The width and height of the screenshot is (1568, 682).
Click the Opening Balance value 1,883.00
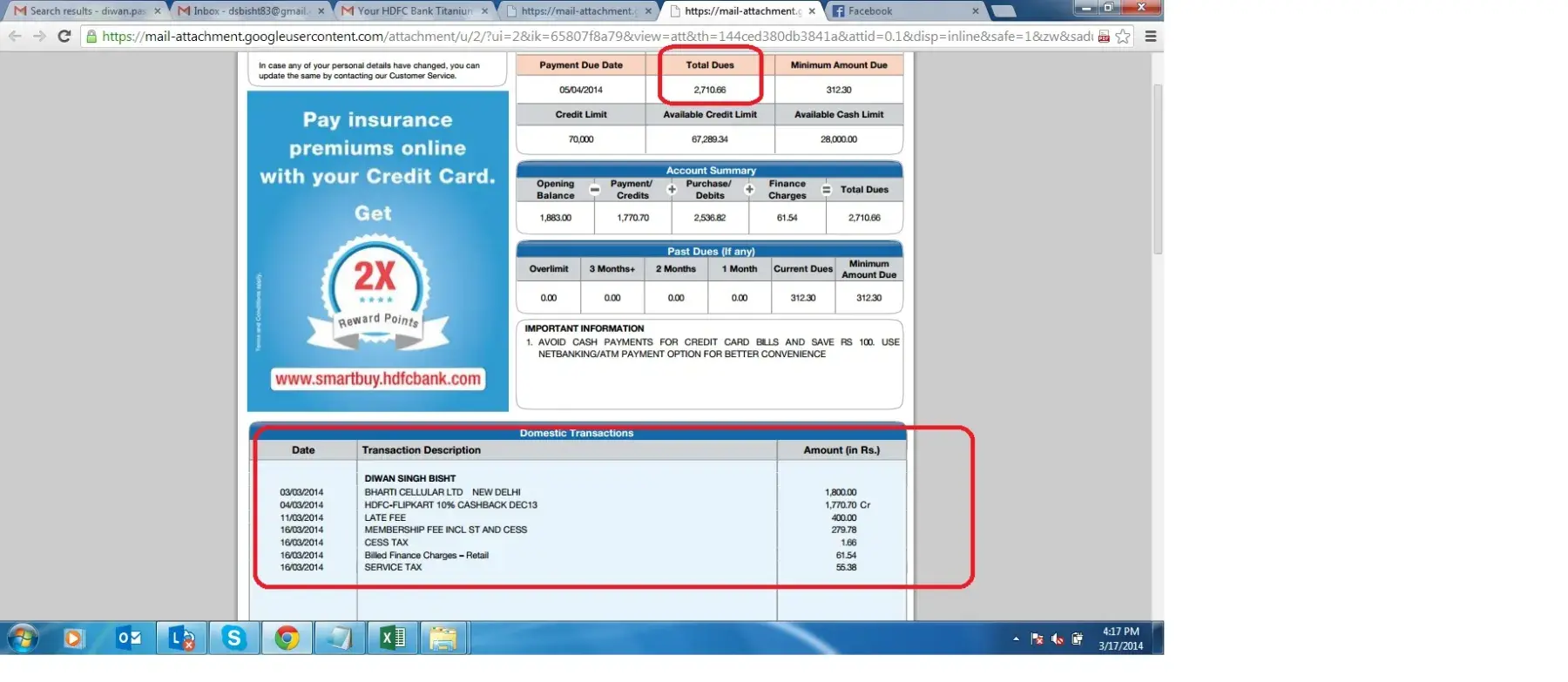556,218
